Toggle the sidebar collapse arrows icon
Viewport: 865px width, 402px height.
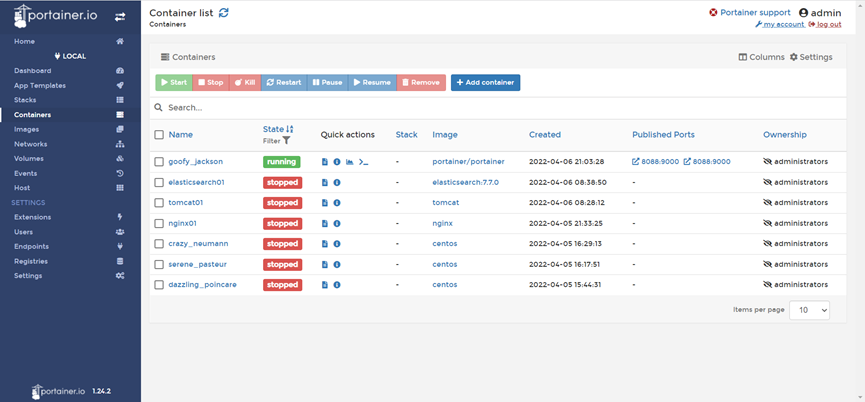pyautogui.click(x=120, y=17)
